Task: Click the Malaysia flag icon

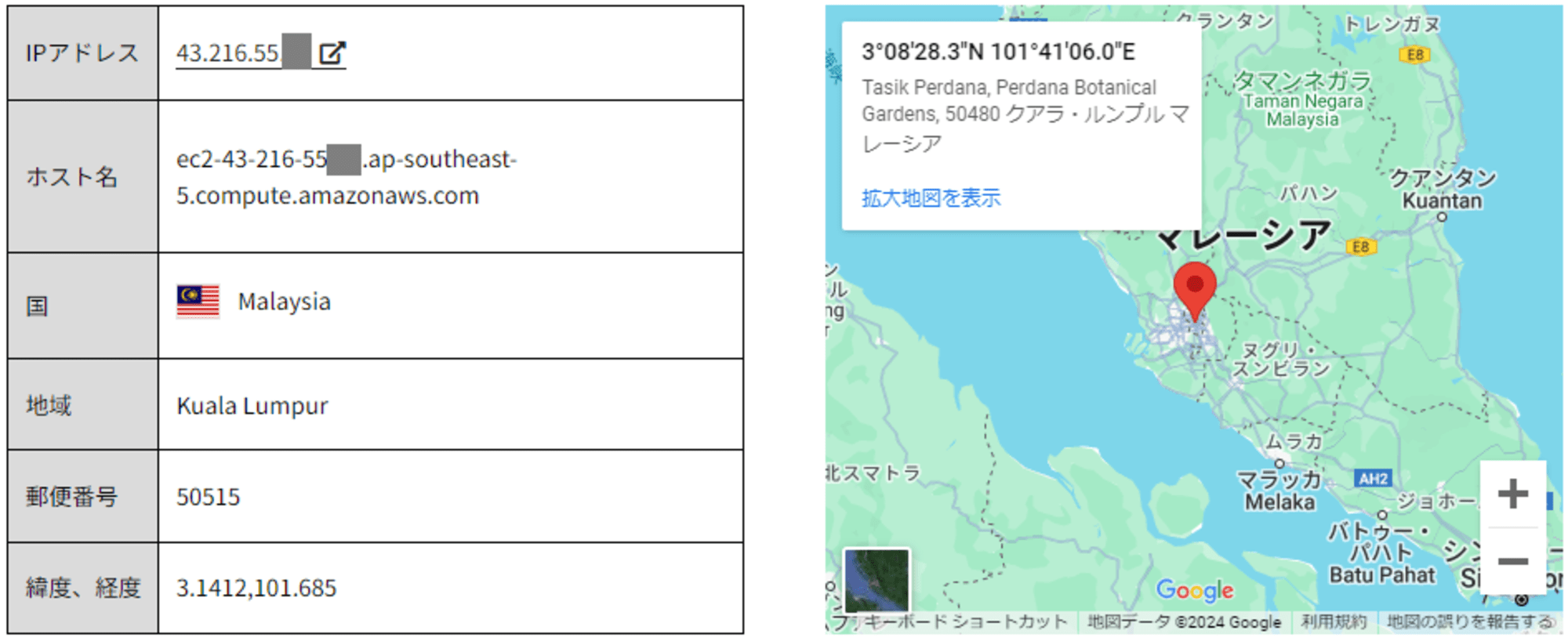Action: click(198, 302)
